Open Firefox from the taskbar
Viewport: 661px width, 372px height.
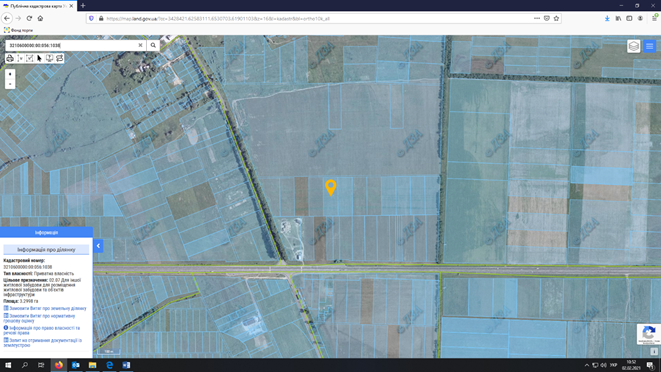tap(59, 365)
